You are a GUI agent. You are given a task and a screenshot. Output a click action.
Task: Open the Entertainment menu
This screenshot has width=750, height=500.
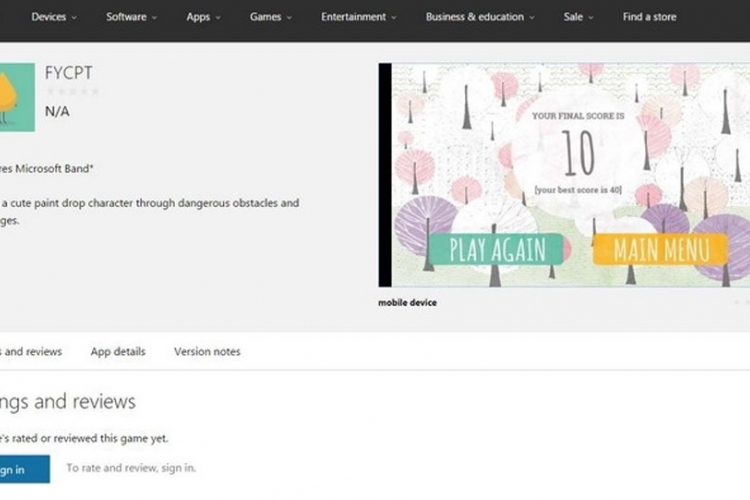tap(358, 17)
